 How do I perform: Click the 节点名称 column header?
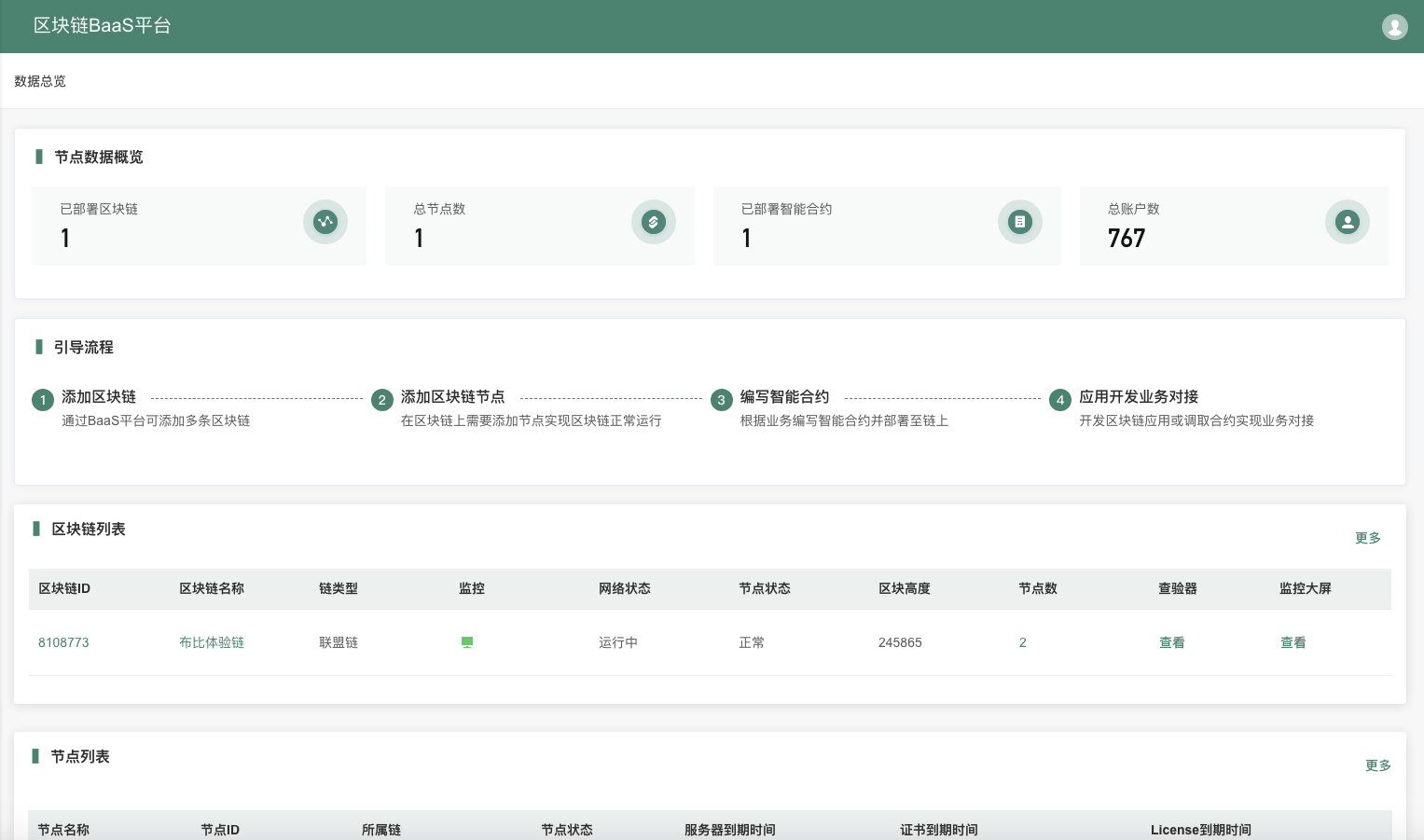63,830
